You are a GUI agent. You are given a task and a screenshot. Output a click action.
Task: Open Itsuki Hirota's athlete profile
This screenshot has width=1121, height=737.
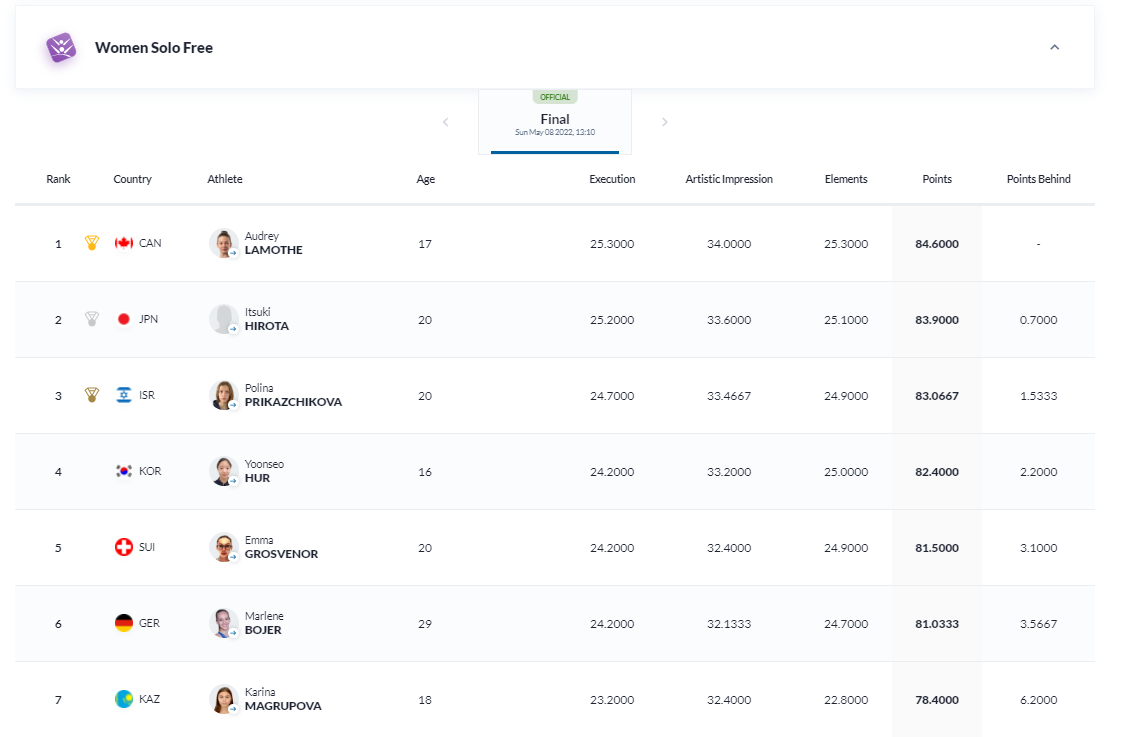[266, 320]
